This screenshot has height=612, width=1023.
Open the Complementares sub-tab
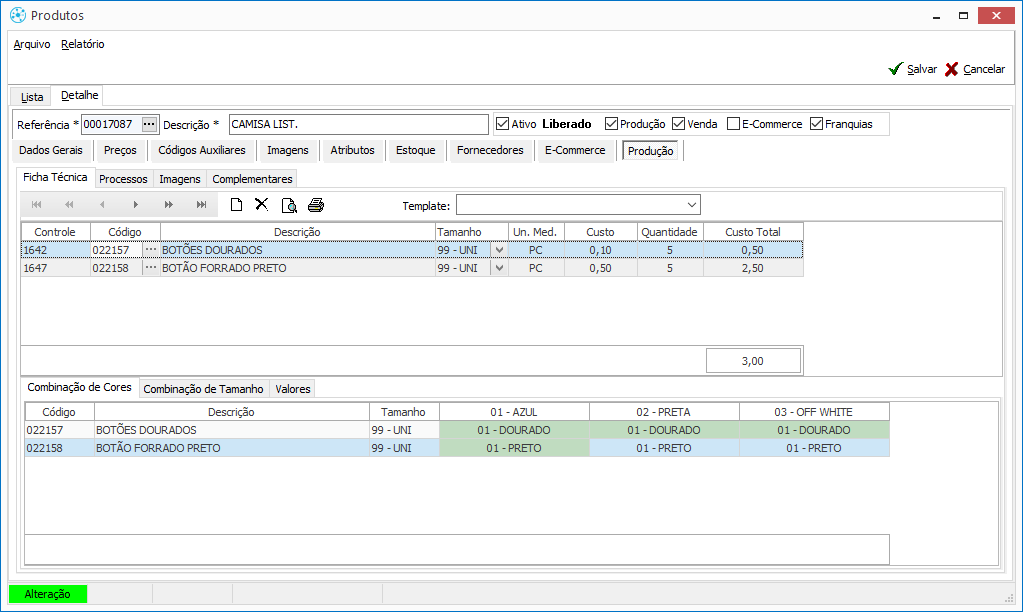tap(252, 179)
